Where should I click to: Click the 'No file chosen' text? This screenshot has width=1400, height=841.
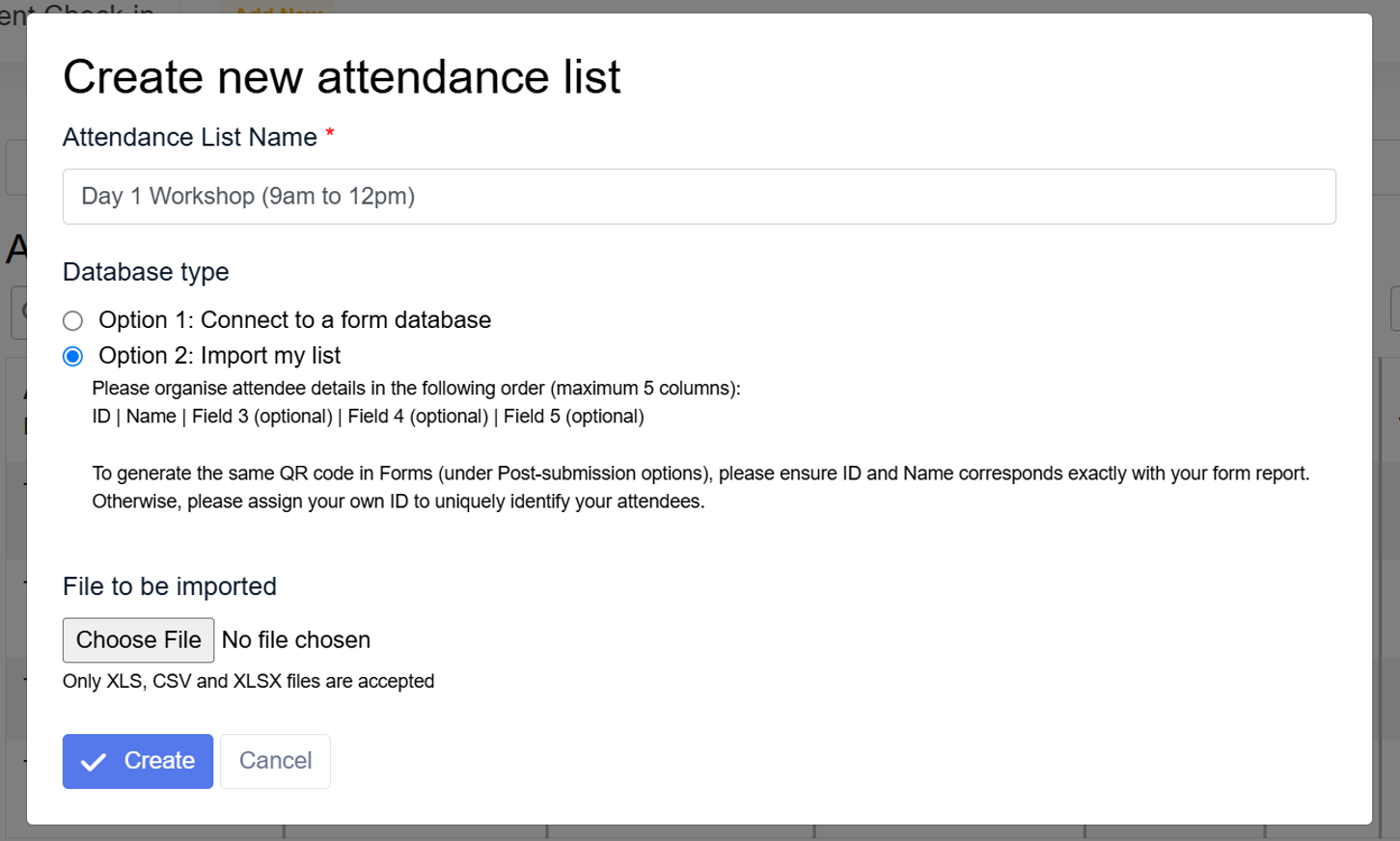[x=296, y=640]
